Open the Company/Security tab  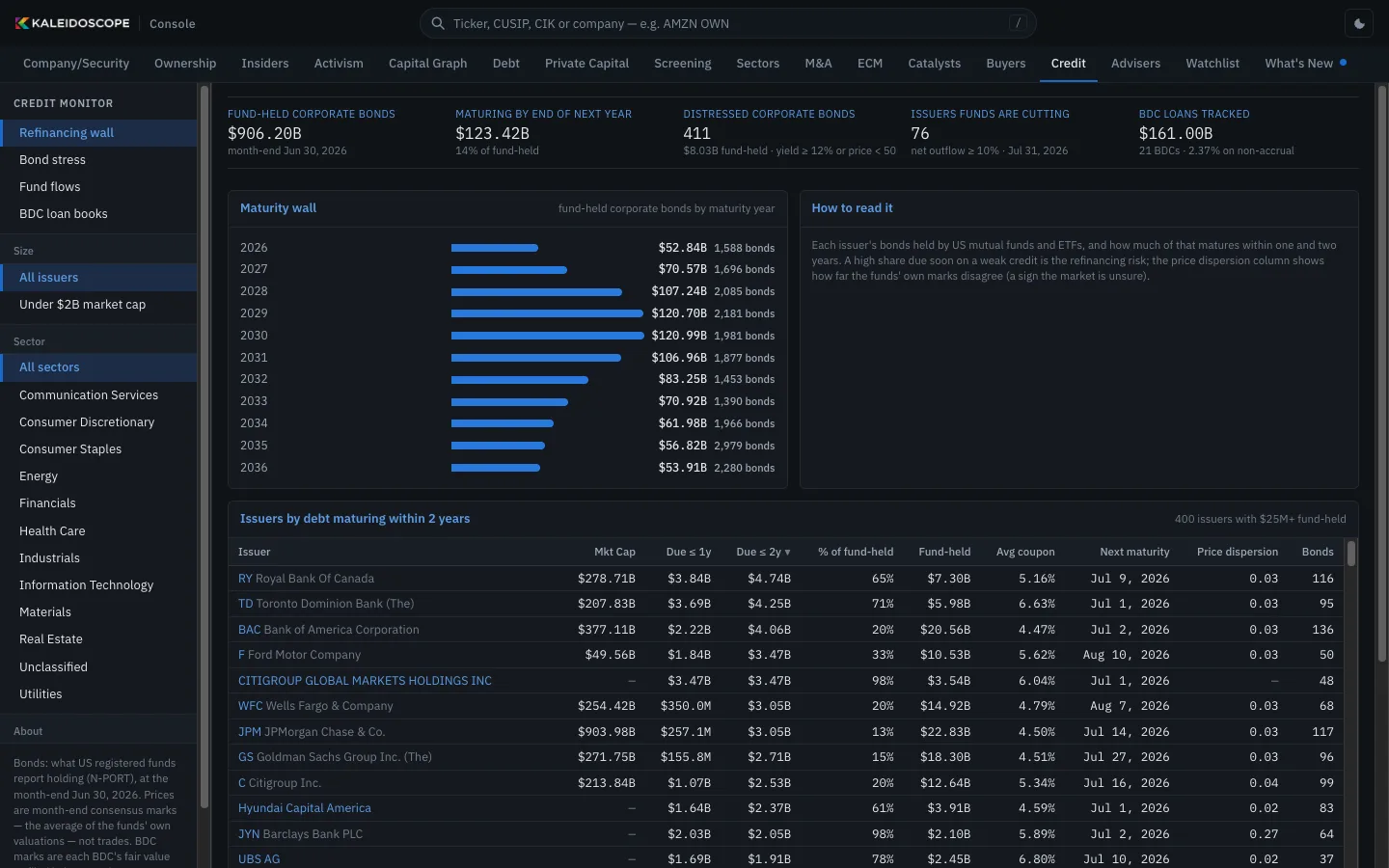[x=76, y=64]
